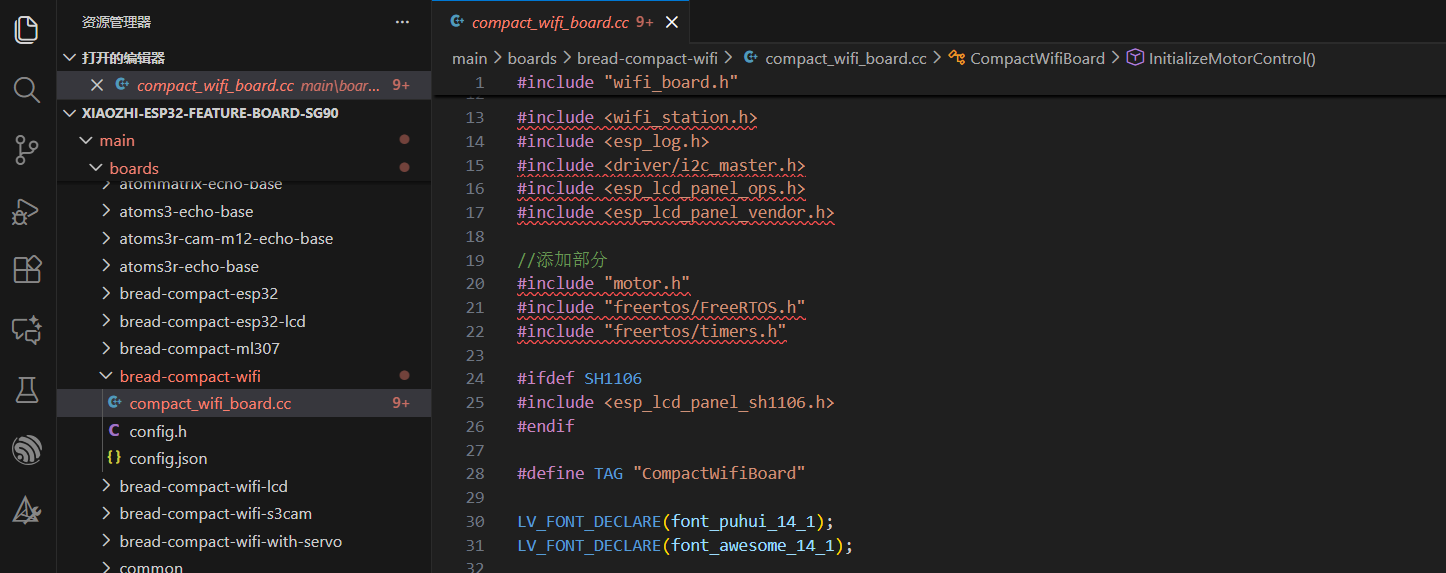
Task: Open the Chat panel icon
Action: (27, 330)
